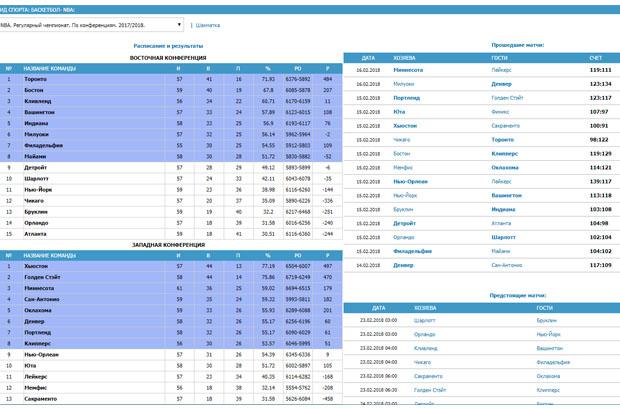Screen dimensions: 620x410
Task: Click guest team Клипперс in the 119:129 match
Action: click(x=504, y=154)
